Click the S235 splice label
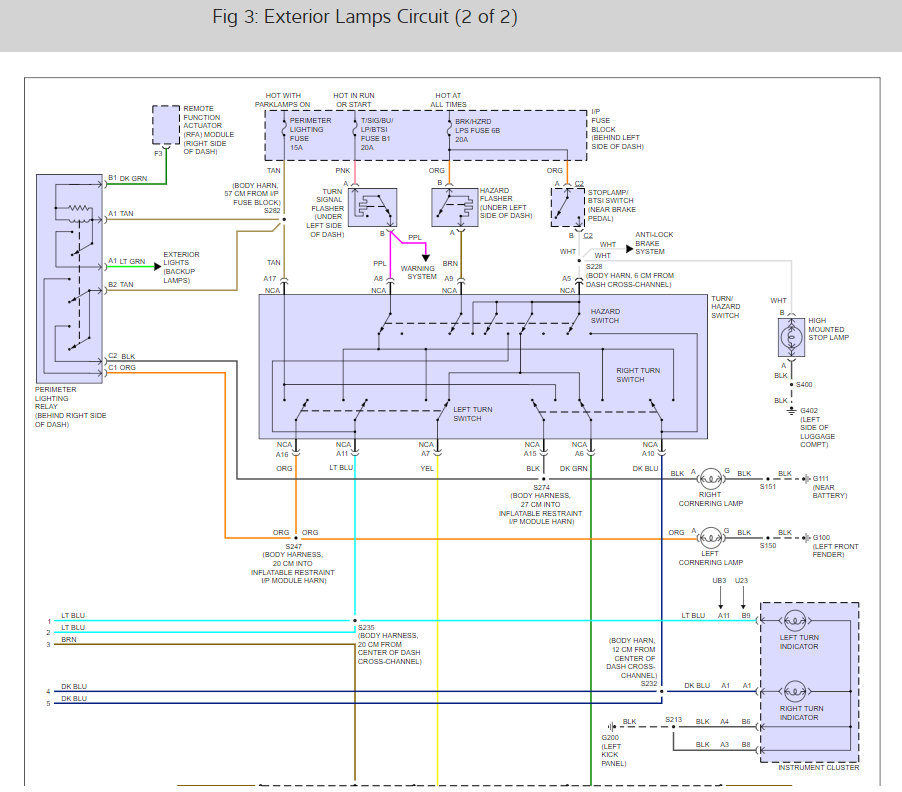 click(x=366, y=628)
